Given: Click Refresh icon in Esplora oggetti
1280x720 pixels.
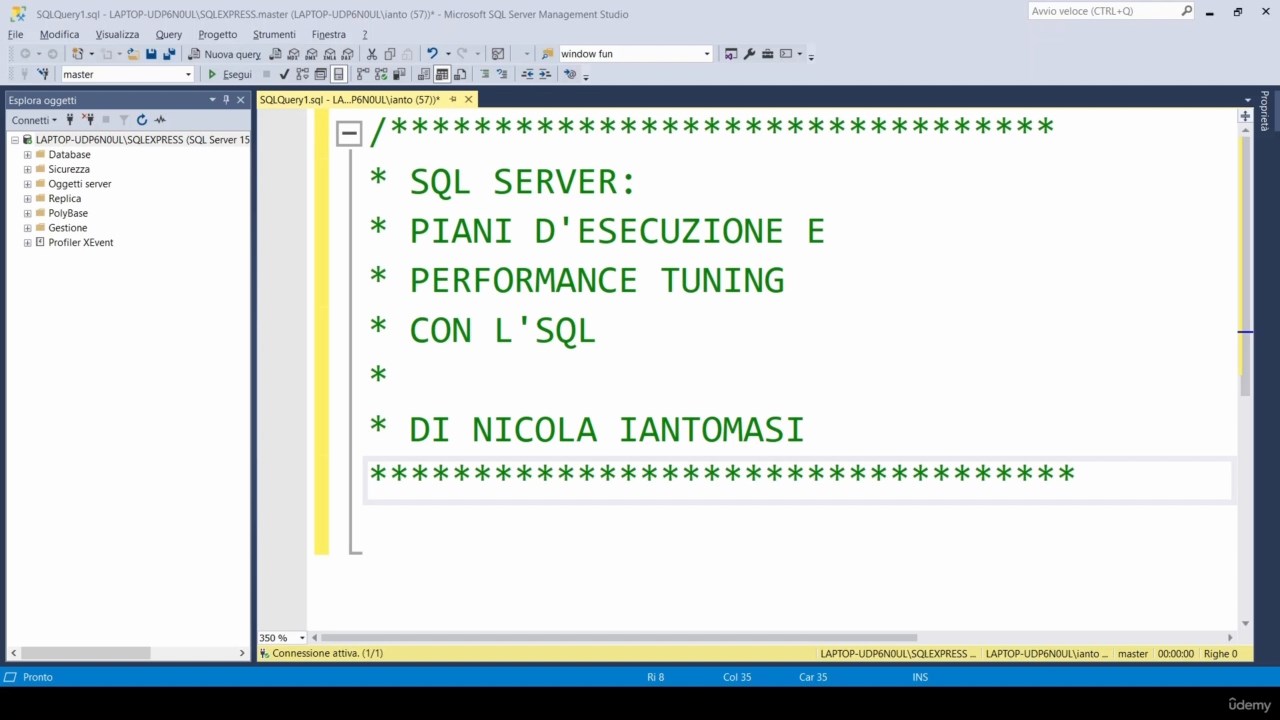Looking at the screenshot, I should pos(142,120).
